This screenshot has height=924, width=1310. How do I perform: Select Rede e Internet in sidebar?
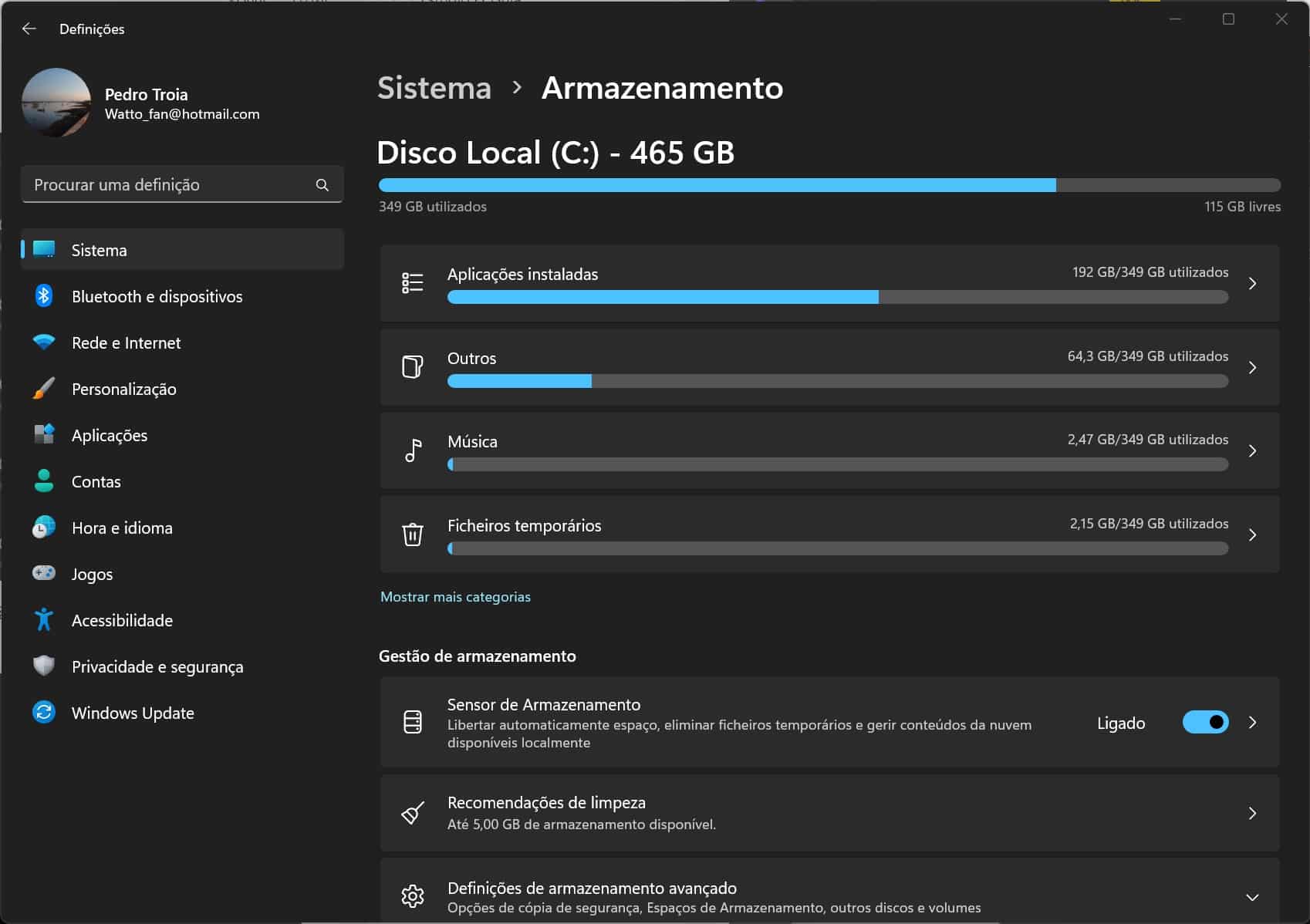(126, 343)
